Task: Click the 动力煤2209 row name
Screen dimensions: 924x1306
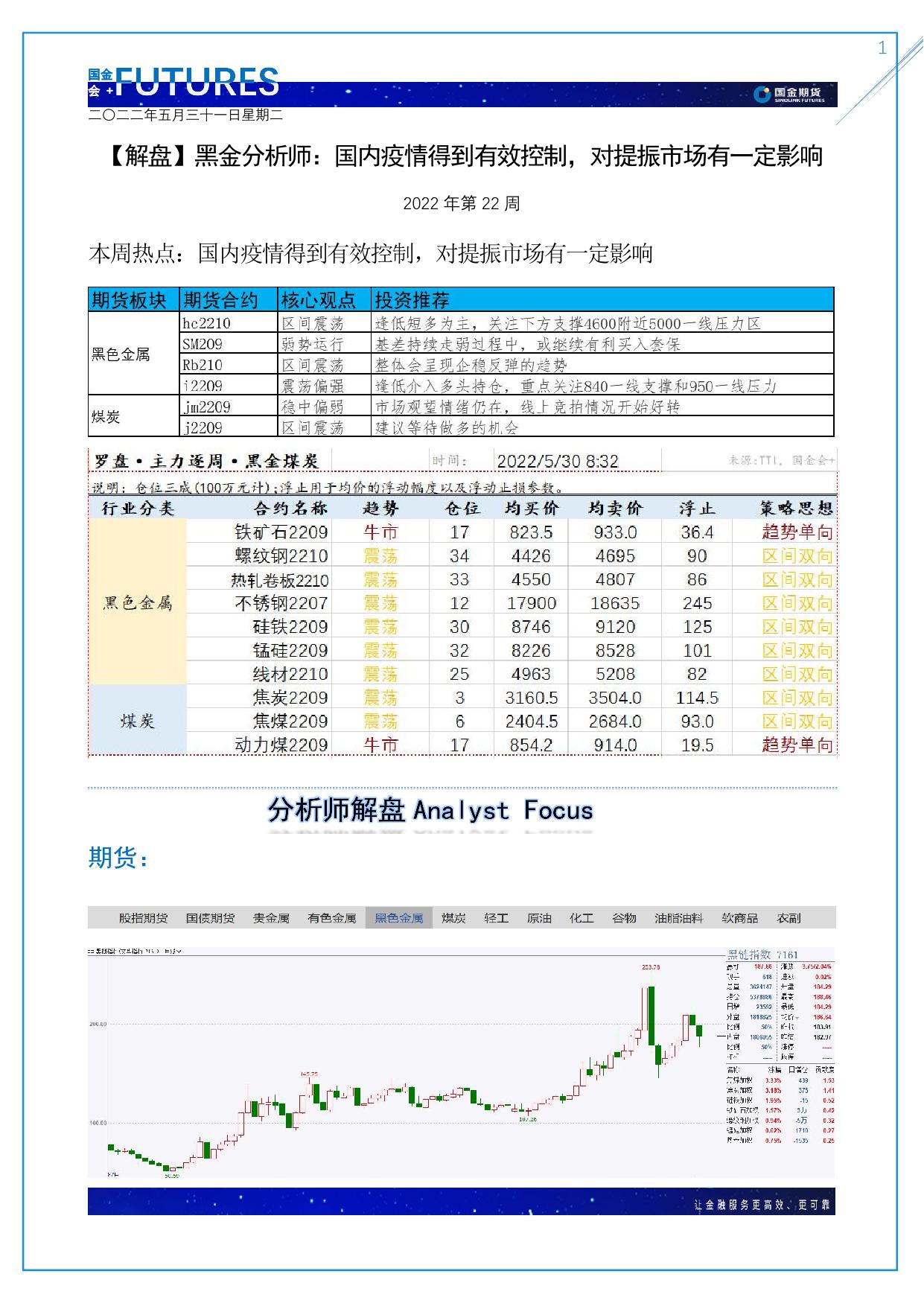Action: 281,745
